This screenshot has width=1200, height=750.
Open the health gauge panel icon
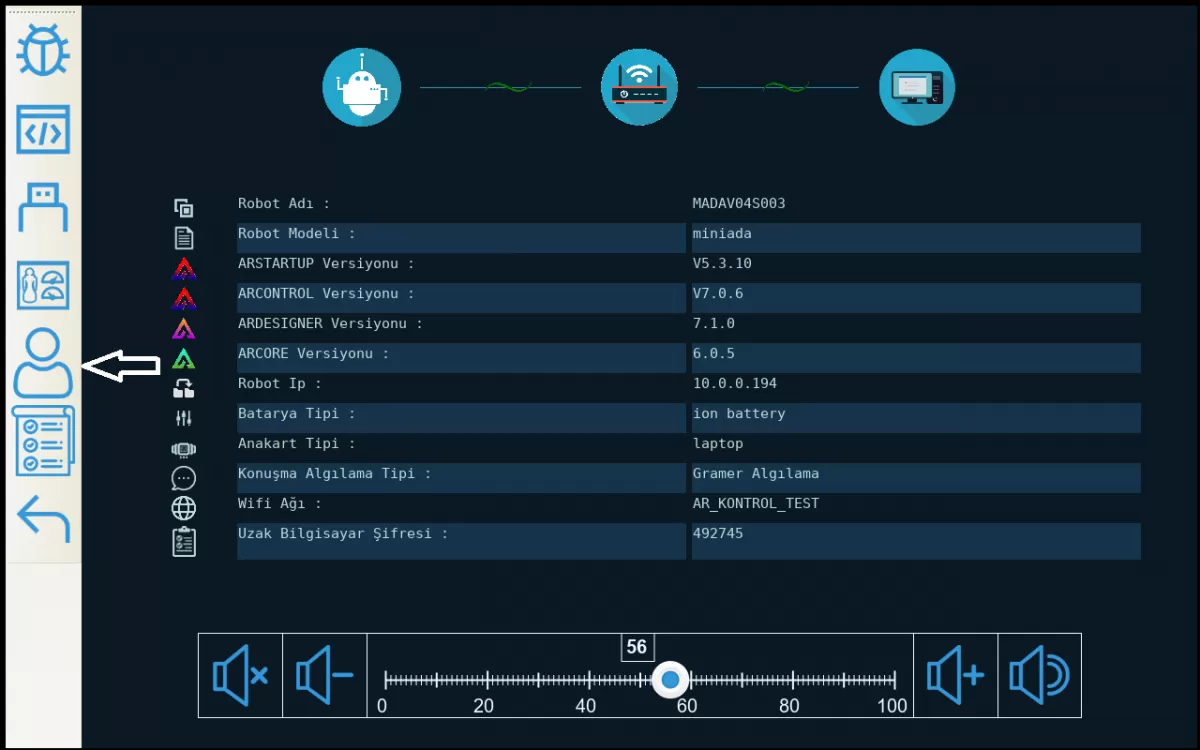coord(43,286)
